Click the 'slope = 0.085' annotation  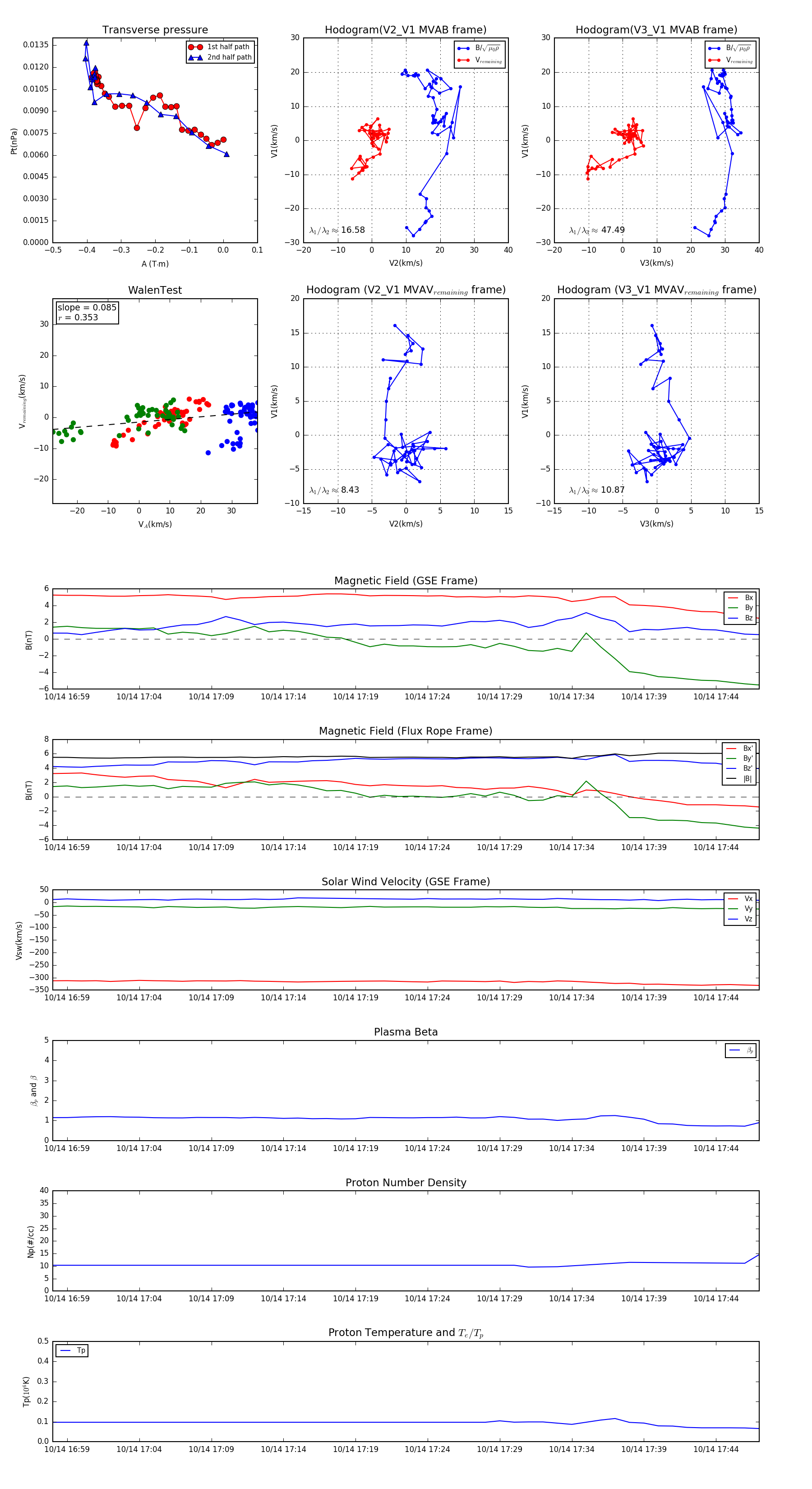coord(87,308)
